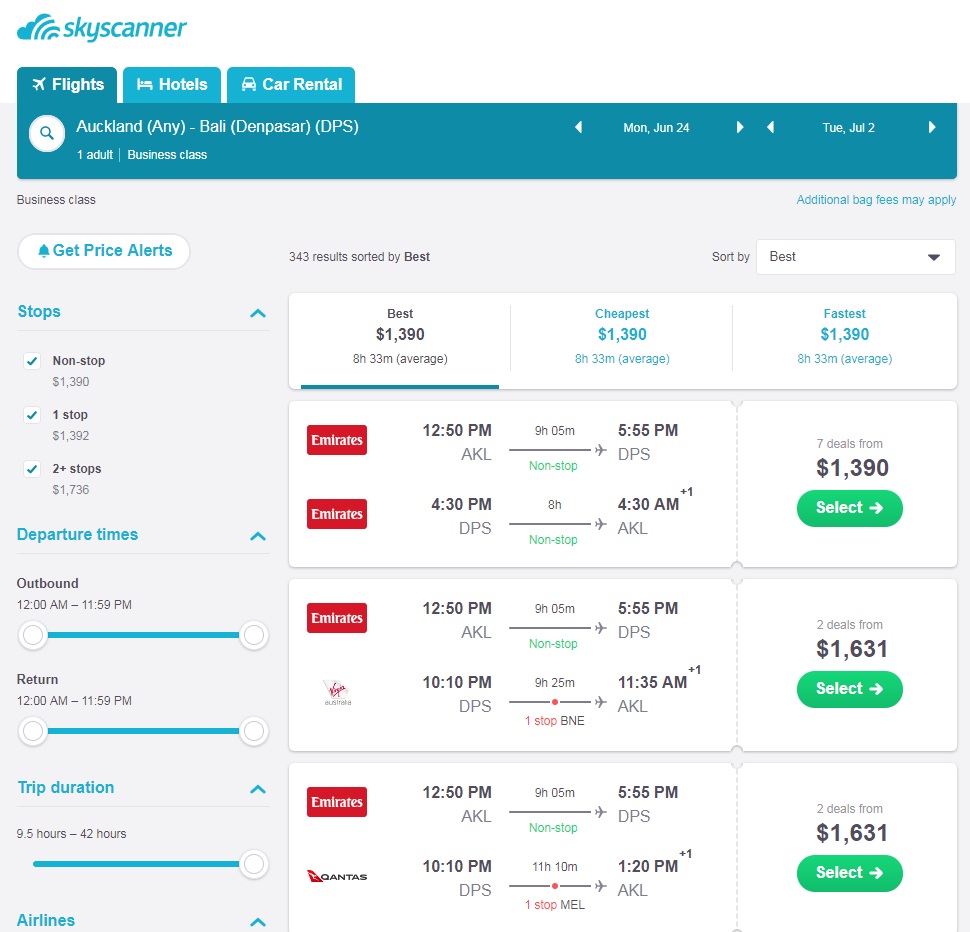
Task: Go to previous departure date before Jun 24
Action: point(578,127)
